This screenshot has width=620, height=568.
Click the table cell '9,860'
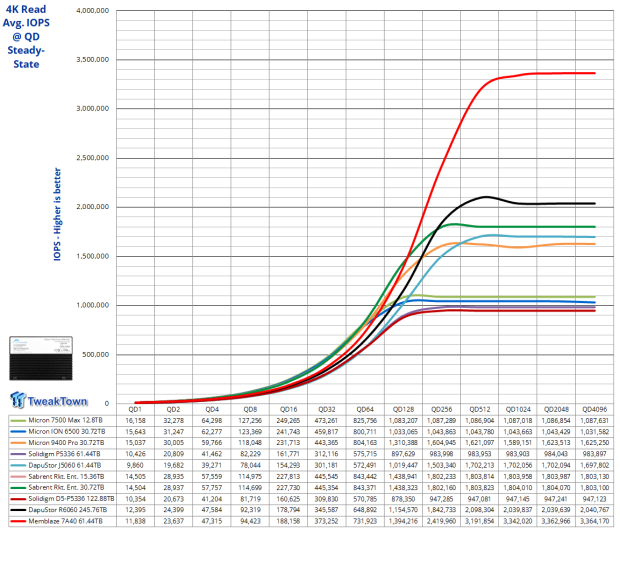coord(135,465)
